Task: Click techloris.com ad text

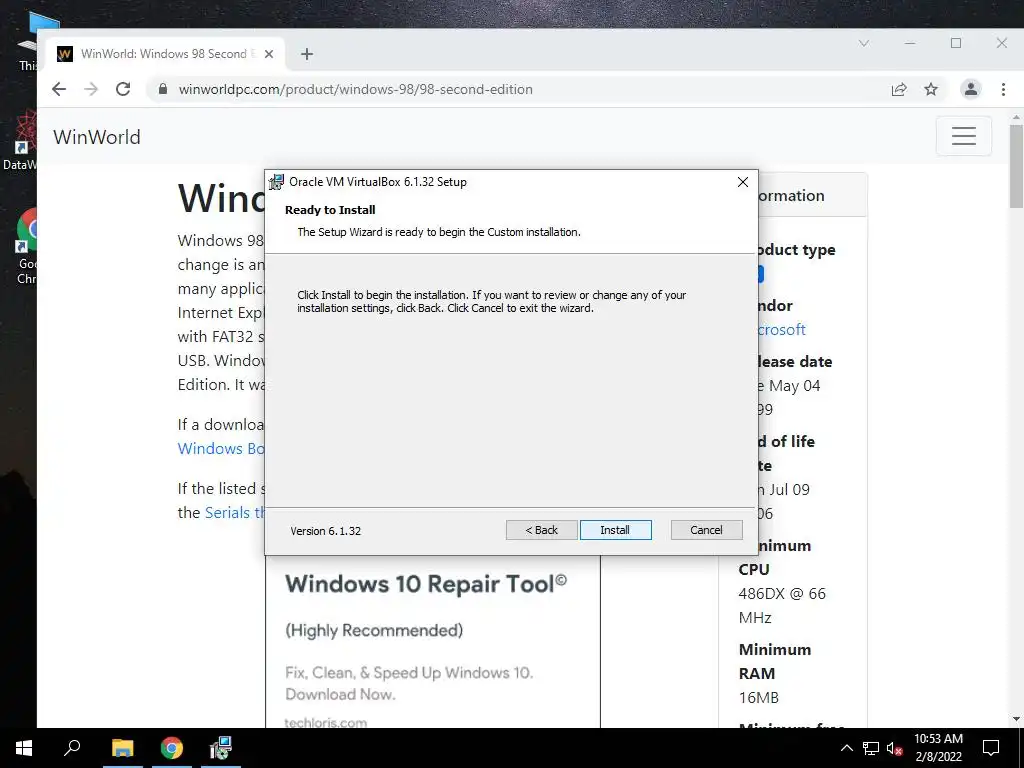Action: [326, 722]
